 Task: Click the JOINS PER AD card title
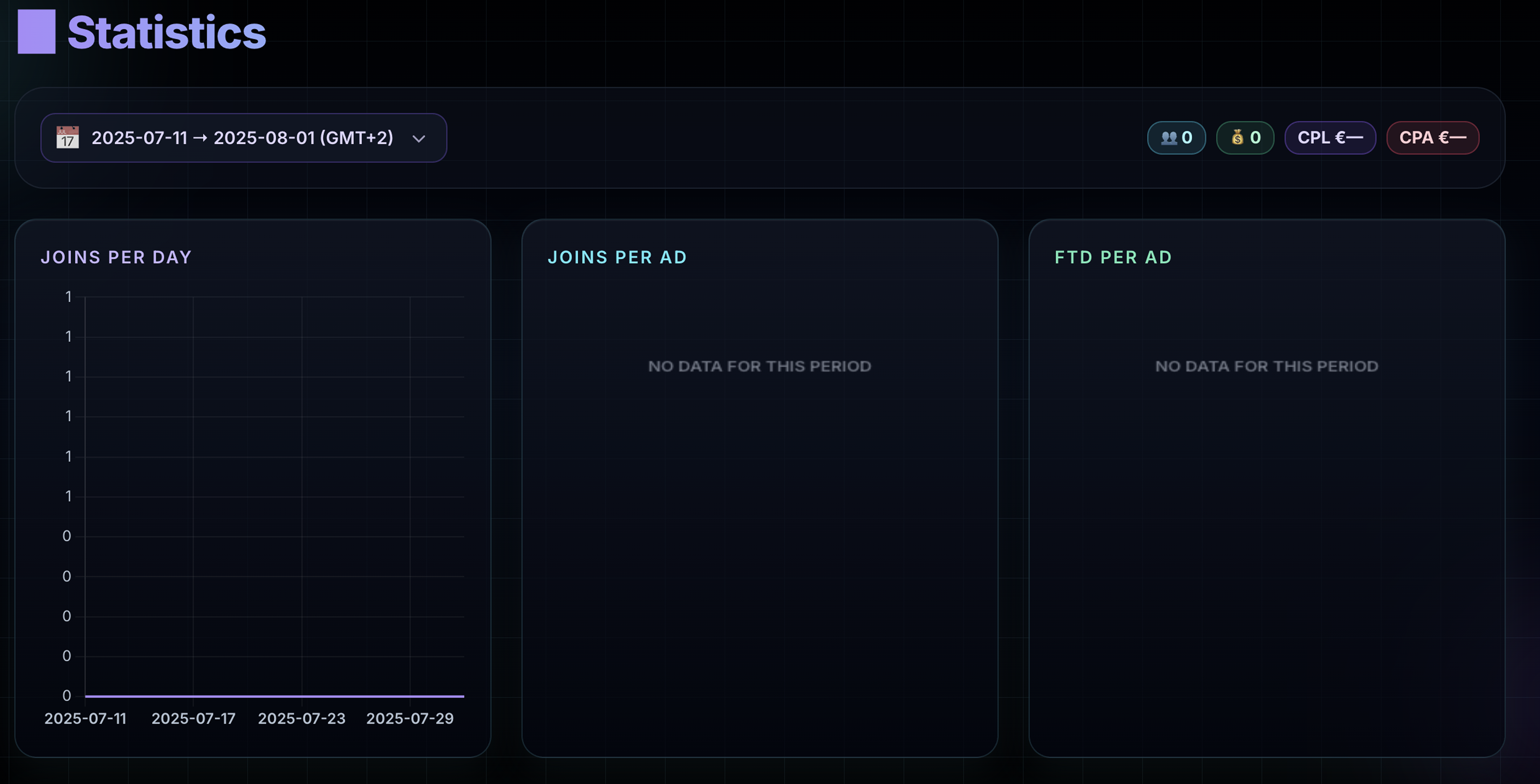[x=618, y=258]
